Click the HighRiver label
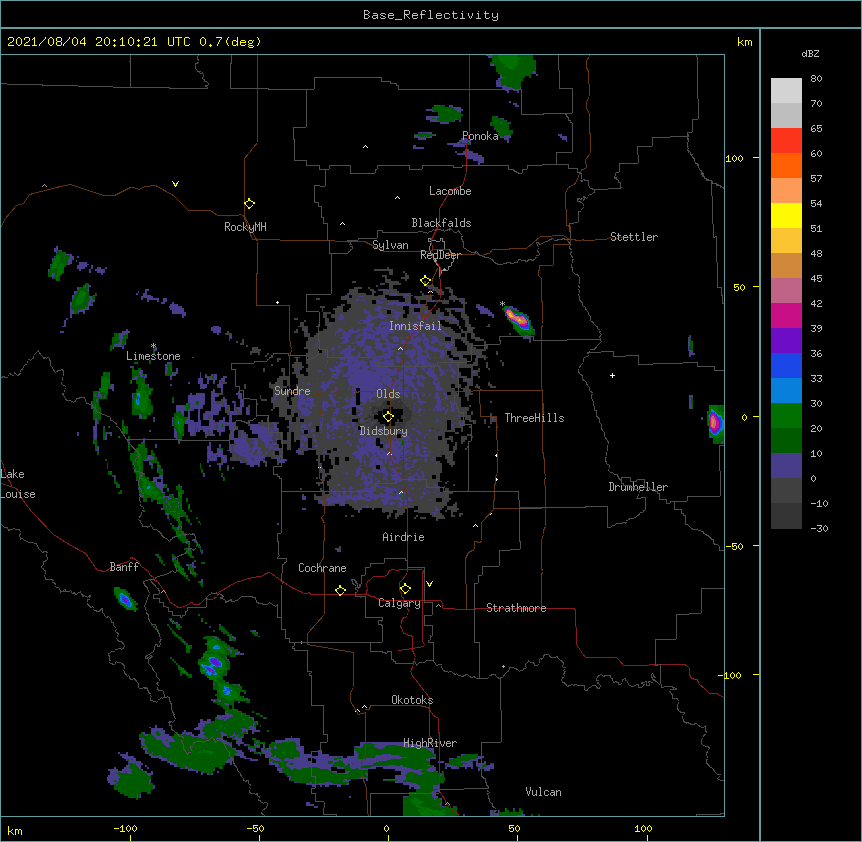This screenshot has width=862, height=842. tap(430, 743)
